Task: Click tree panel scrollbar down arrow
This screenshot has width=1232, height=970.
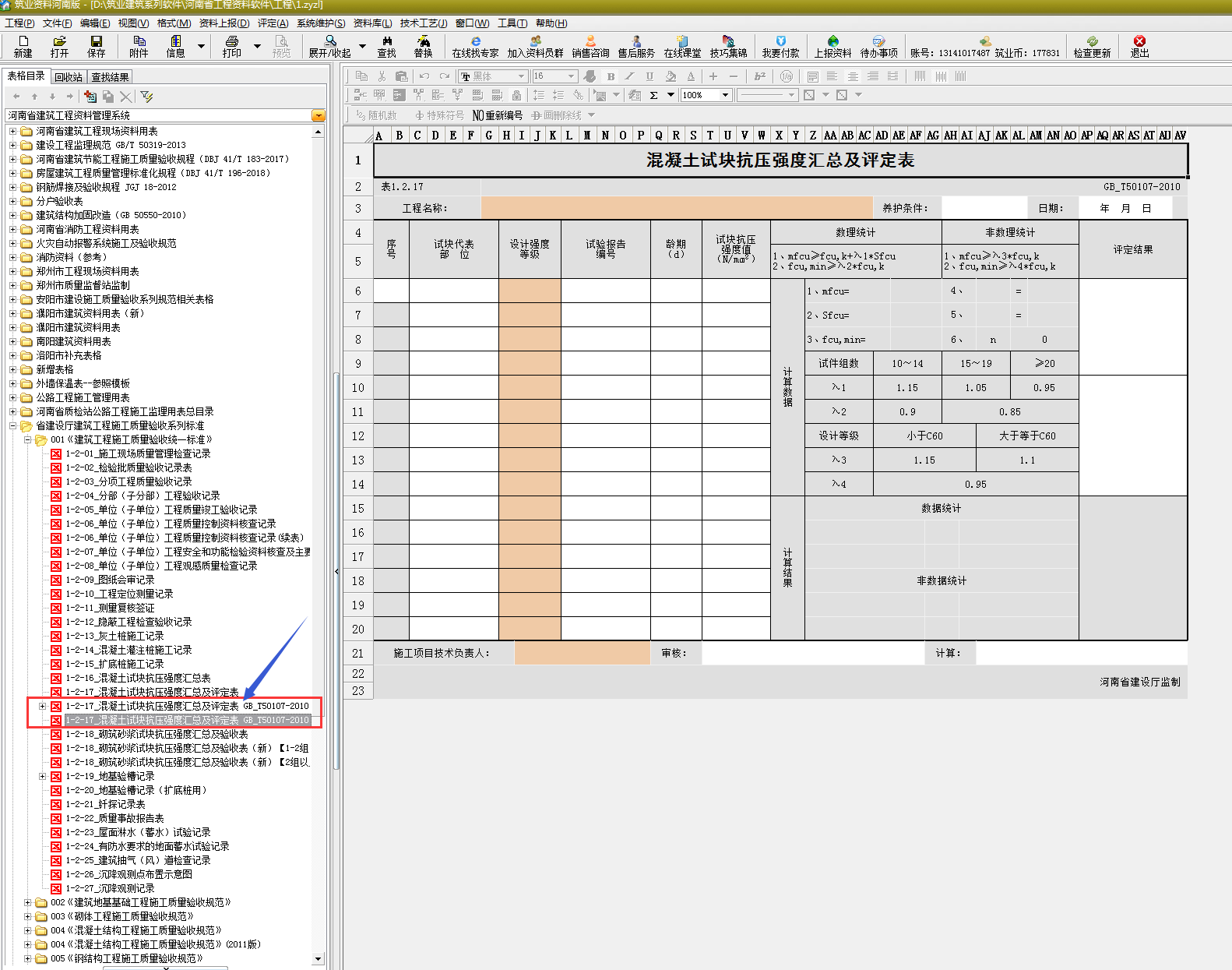Action: (318, 958)
